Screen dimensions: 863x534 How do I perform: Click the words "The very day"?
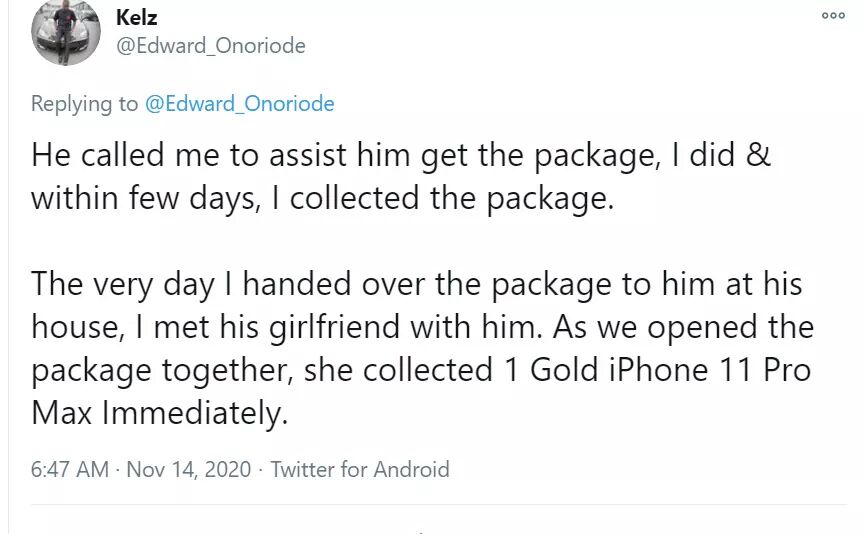coord(122,284)
